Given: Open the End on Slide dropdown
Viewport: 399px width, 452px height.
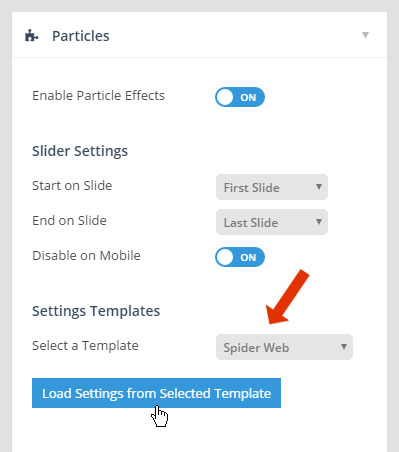Looking at the screenshot, I should tap(272, 222).
